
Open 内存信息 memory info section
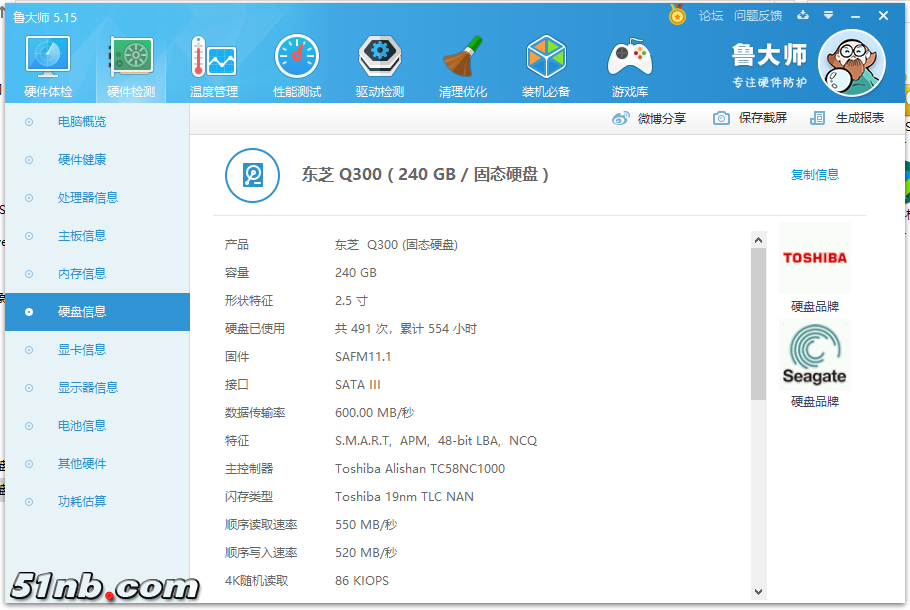point(82,274)
